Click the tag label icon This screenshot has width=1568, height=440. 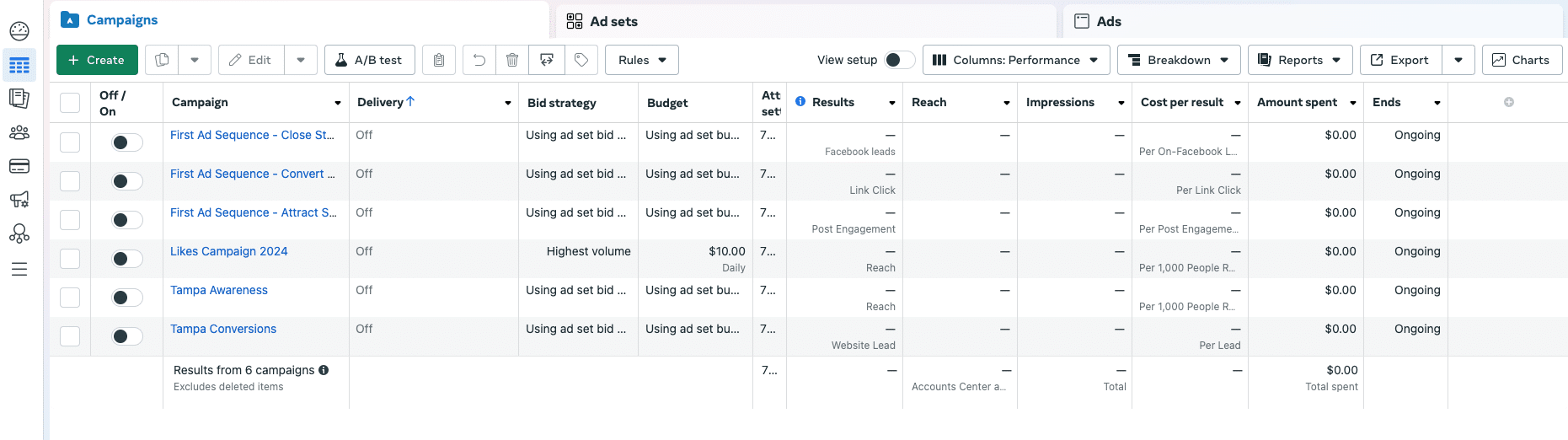point(581,60)
